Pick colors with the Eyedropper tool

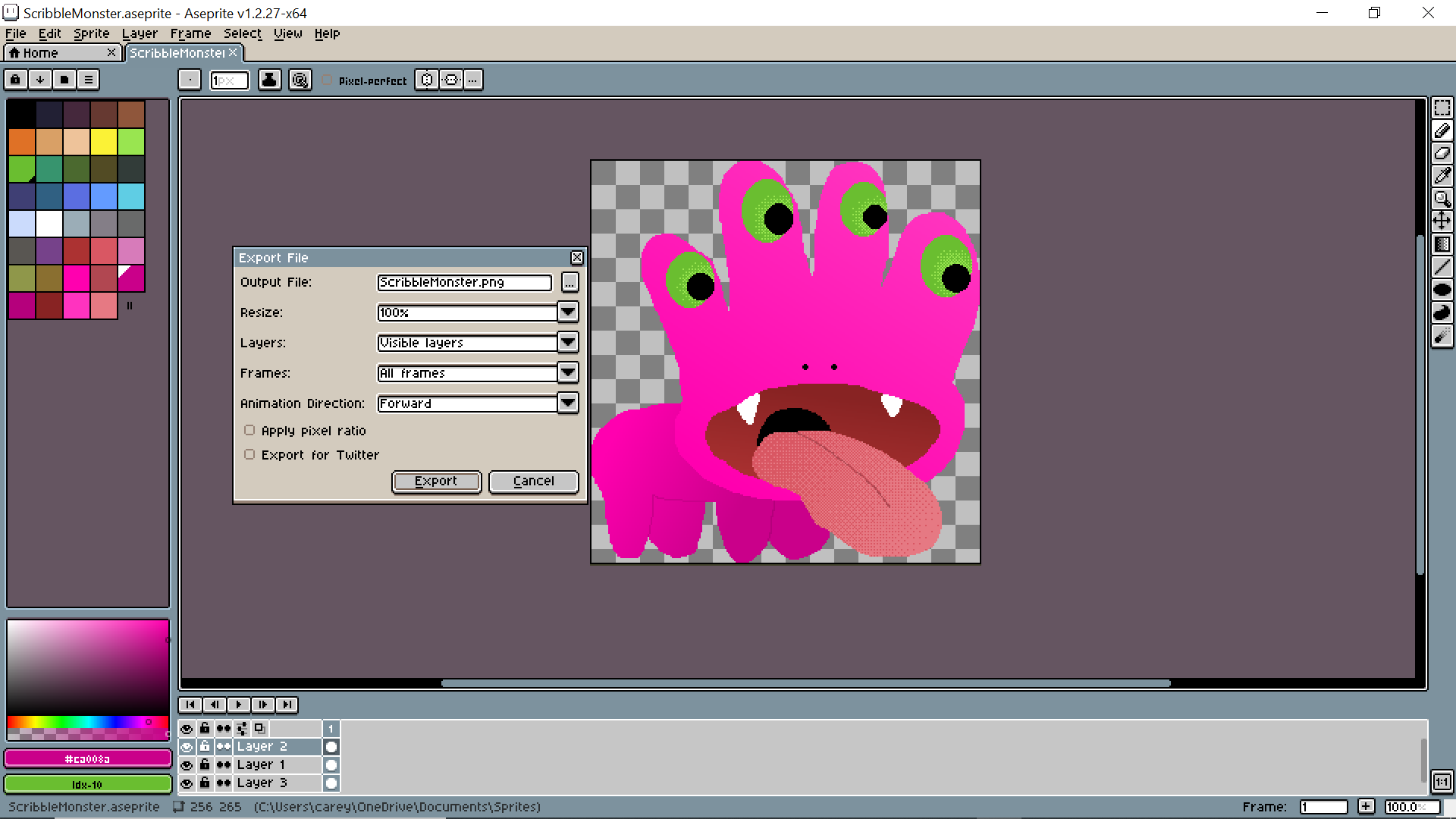(x=1443, y=176)
